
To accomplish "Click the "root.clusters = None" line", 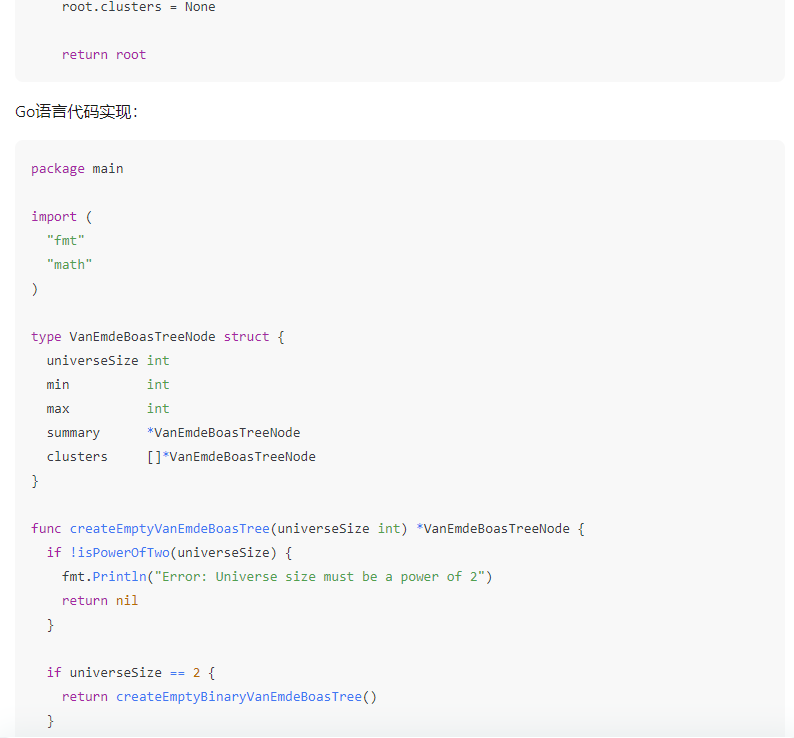I will pos(138,7).
